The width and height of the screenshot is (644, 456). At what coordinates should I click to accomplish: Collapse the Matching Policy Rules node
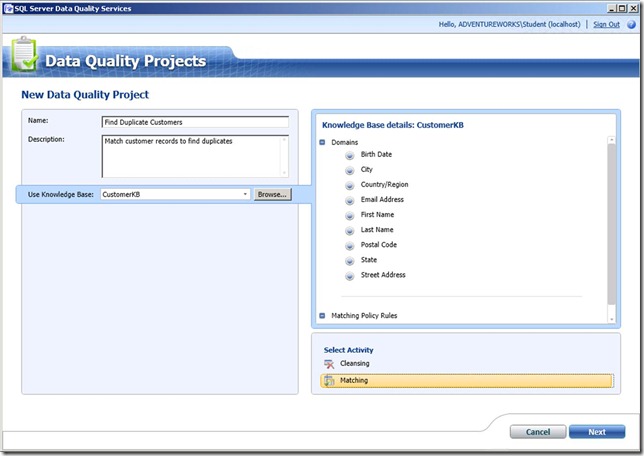coord(322,316)
